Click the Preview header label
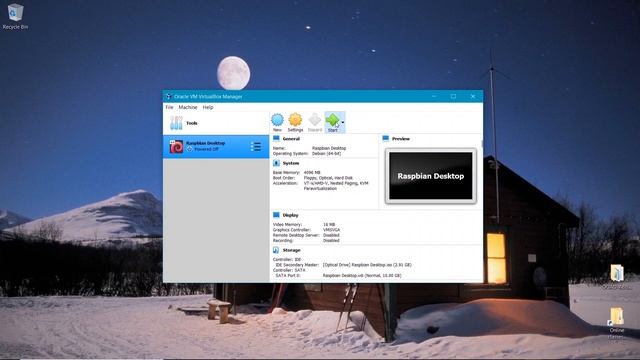Viewport: 640px width, 360px height. pyautogui.click(x=401, y=139)
